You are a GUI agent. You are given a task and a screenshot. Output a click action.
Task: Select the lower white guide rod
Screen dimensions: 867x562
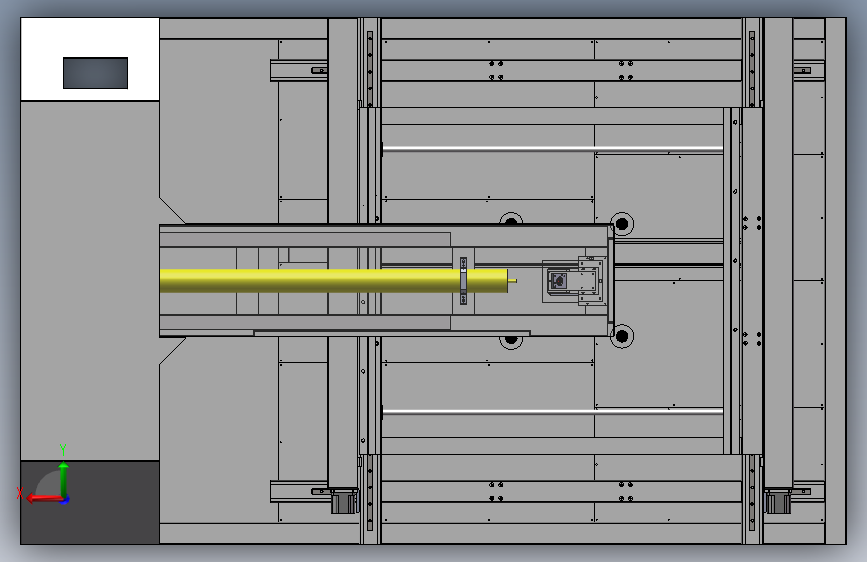(552, 412)
